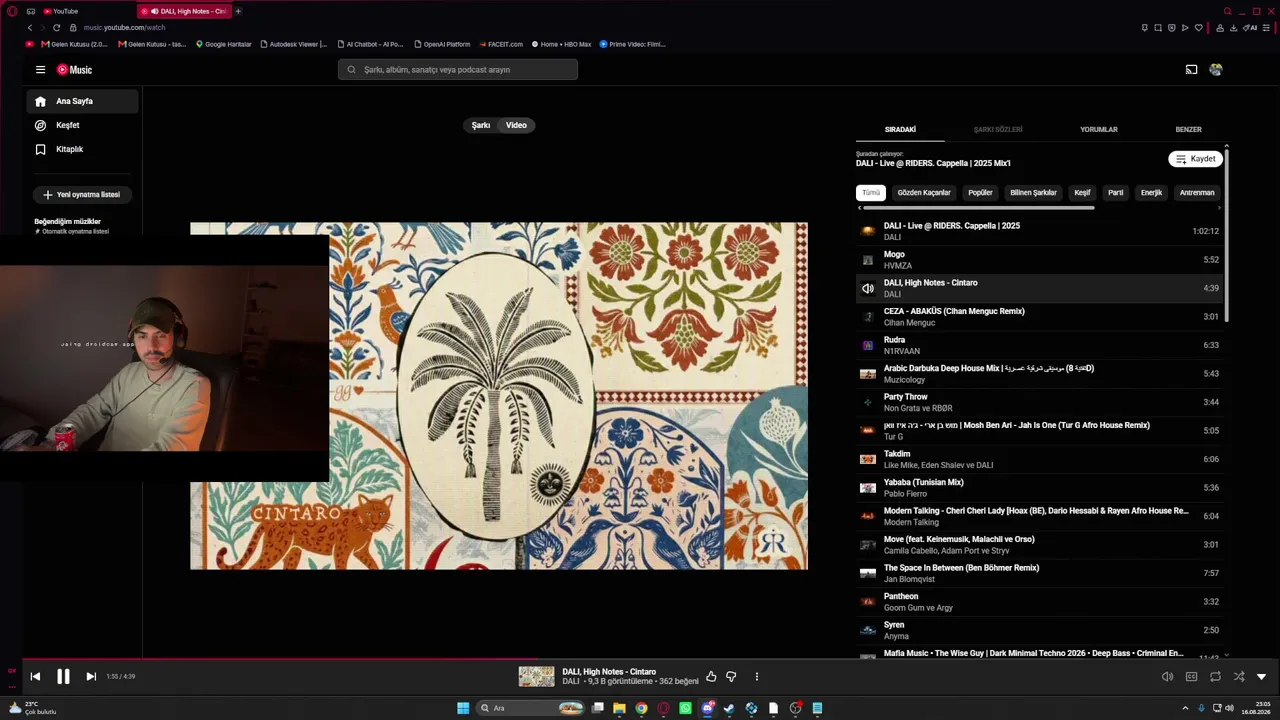Go back in the browser
Image resolution: width=1280 pixels, height=720 pixels.
pyautogui.click(x=30, y=28)
